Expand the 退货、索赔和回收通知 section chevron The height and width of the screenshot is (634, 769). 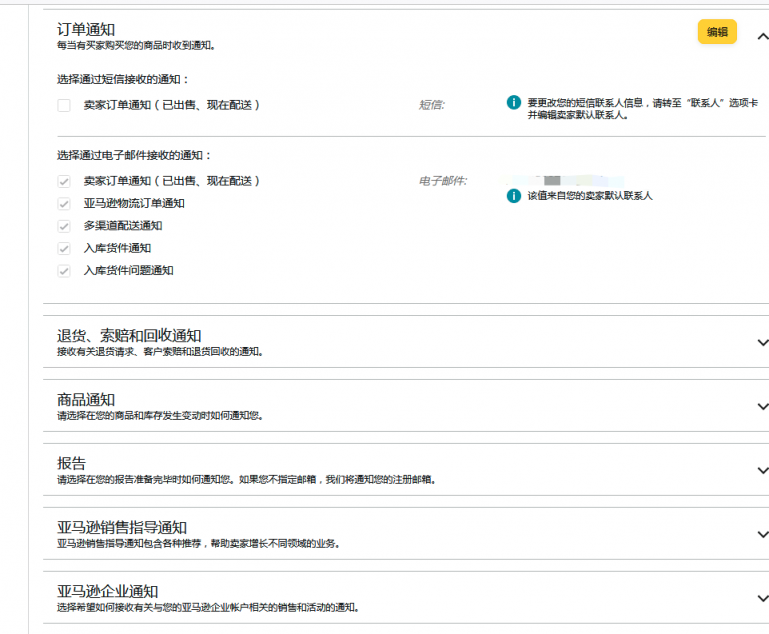coord(762,342)
